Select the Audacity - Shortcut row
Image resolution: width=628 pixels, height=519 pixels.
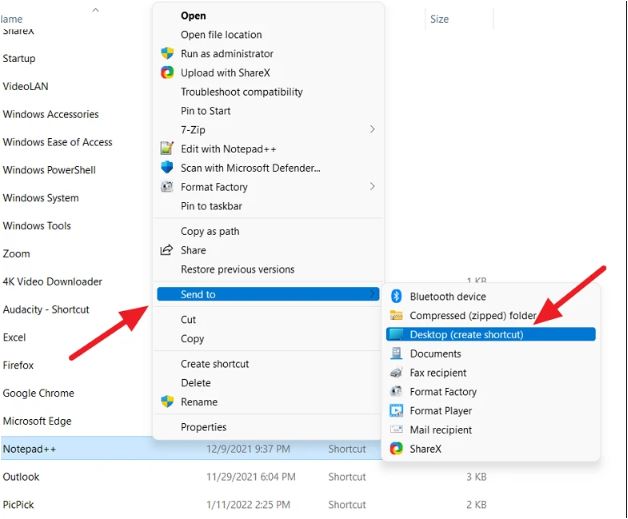(x=46, y=310)
